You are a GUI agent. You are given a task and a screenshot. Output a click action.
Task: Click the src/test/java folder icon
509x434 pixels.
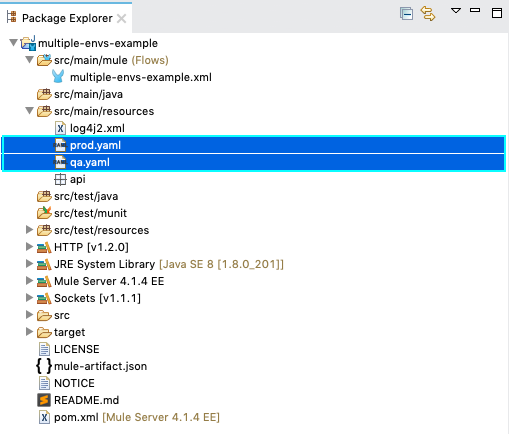click(x=44, y=196)
